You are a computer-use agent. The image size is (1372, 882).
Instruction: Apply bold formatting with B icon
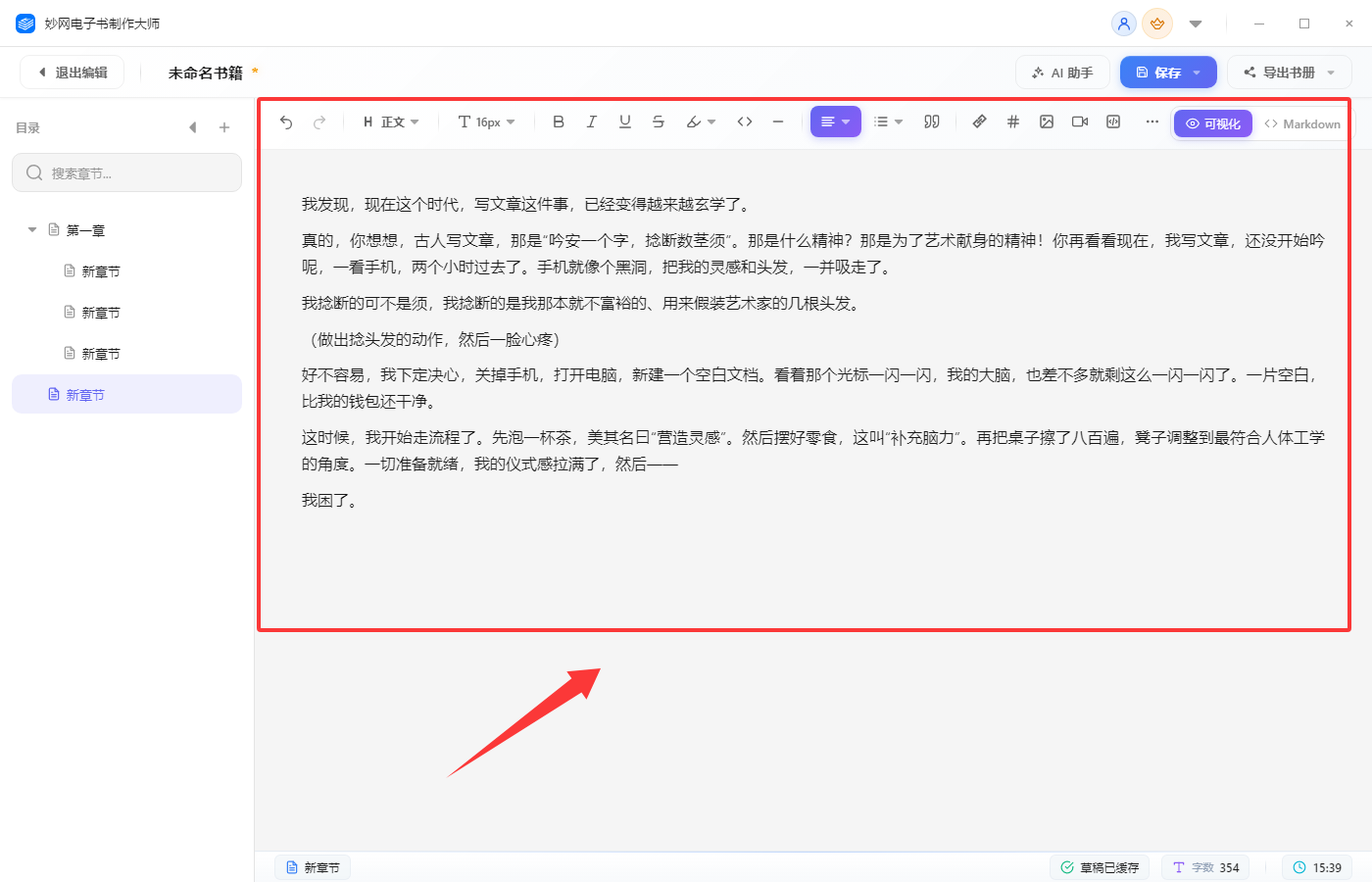(559, 122)
